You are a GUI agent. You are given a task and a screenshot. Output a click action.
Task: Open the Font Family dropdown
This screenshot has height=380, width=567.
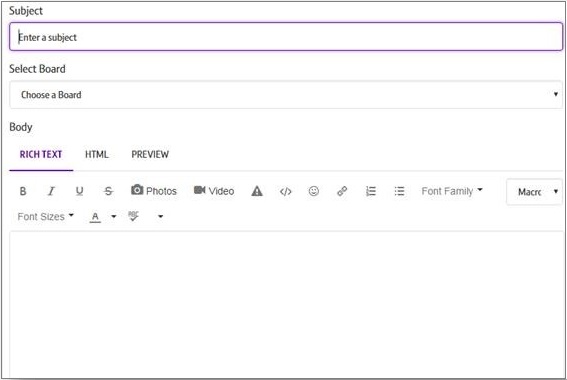point(452,191)
